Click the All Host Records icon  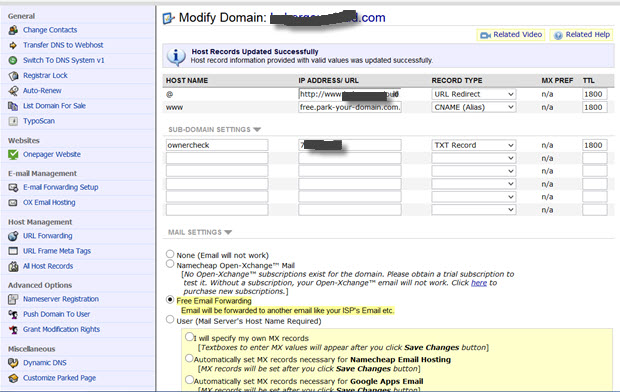click(13, 266)
